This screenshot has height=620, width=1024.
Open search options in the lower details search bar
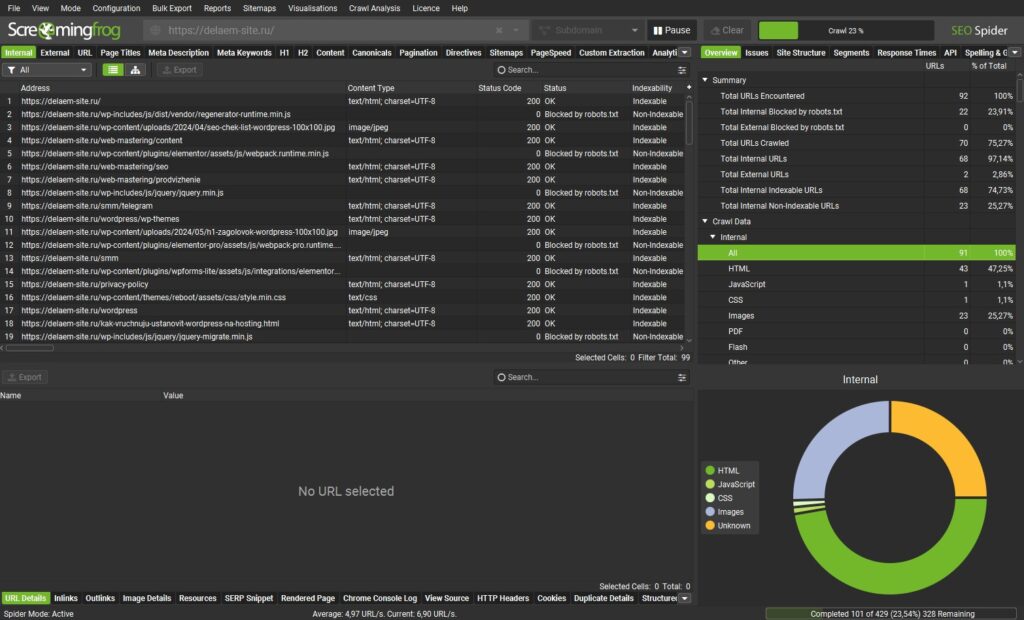pos(682,378)
